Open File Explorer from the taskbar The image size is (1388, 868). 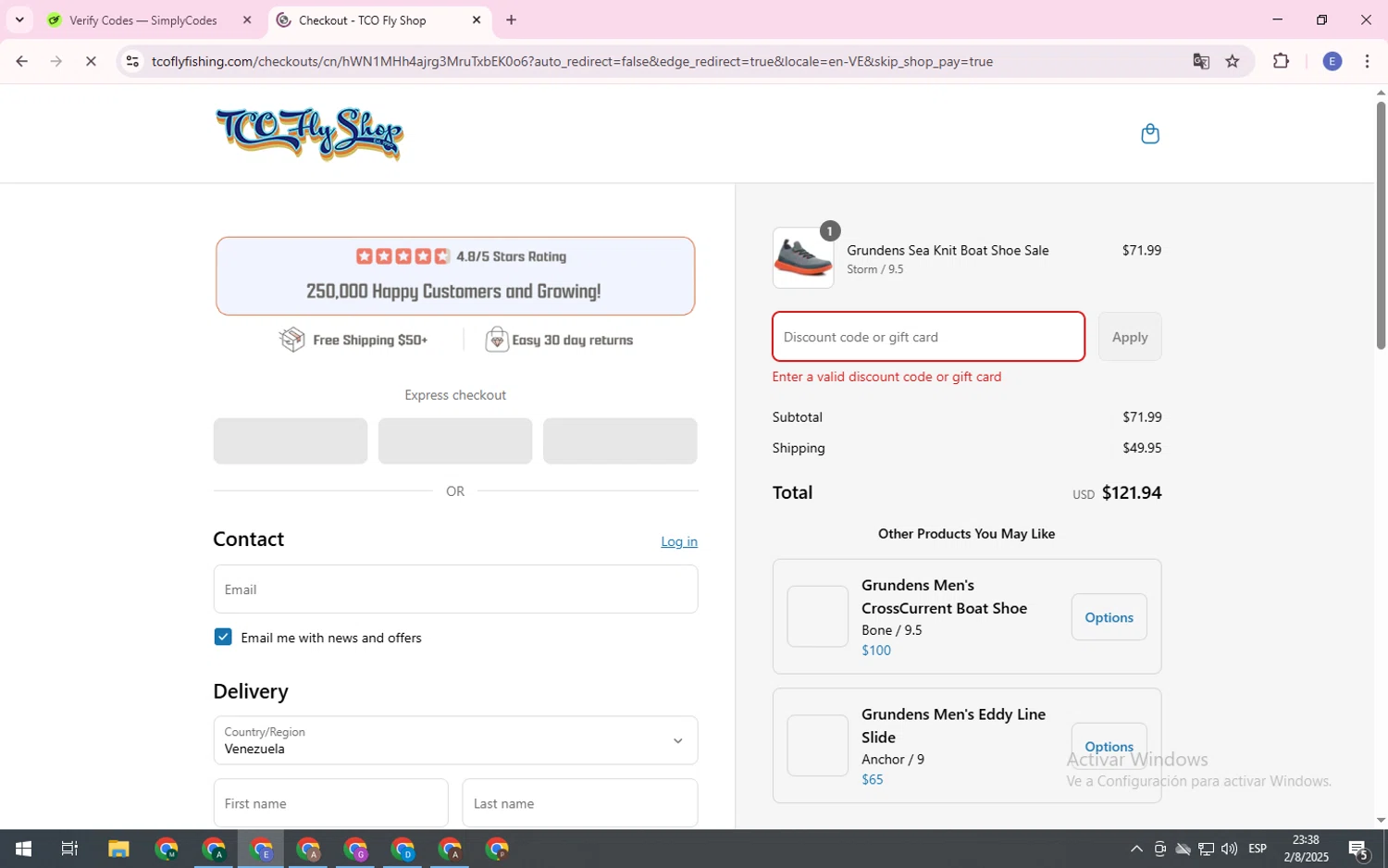(118, 849)
